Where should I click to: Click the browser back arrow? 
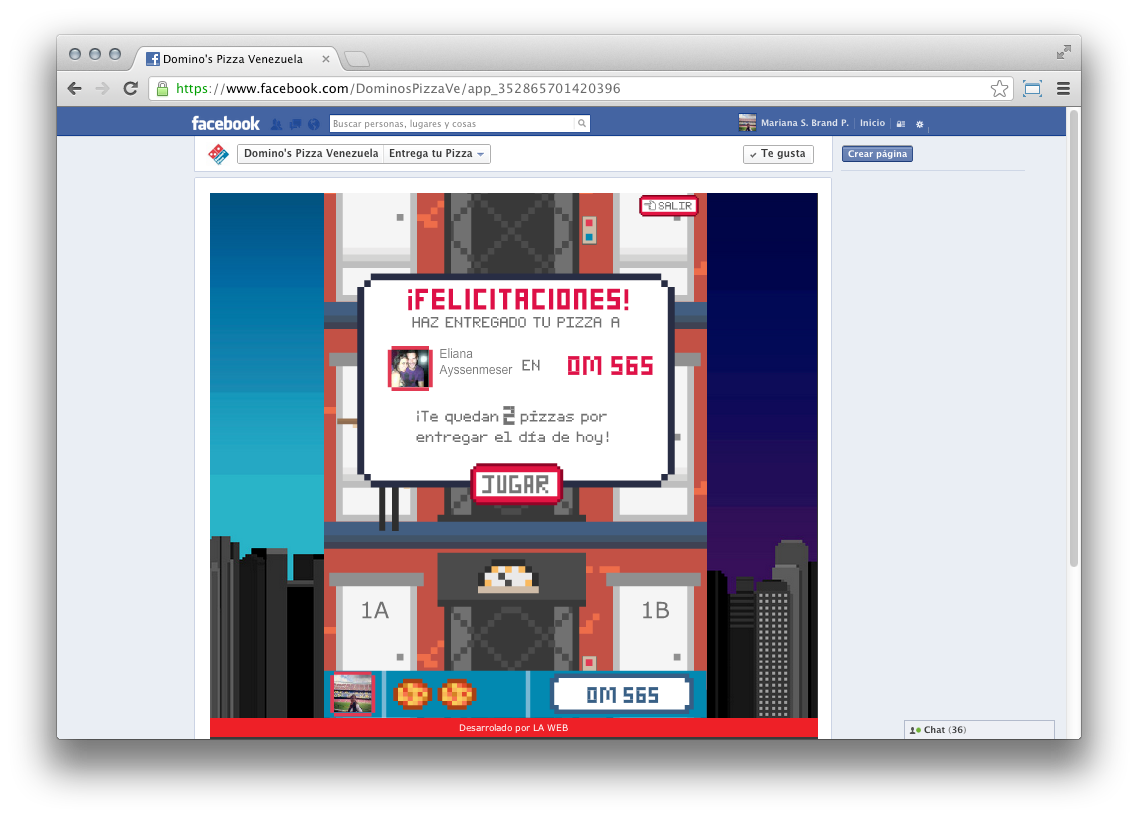(75, 89)
